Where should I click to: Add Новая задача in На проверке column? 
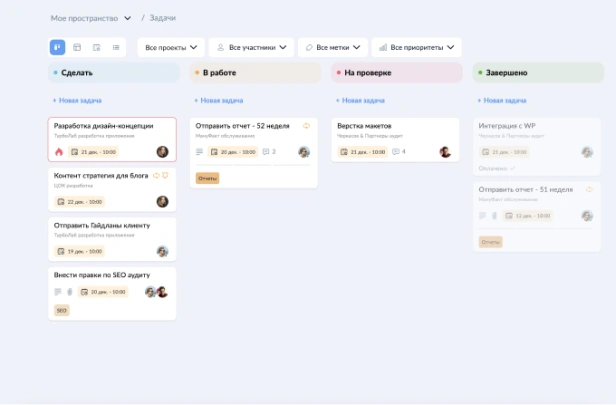click(361, 100)
